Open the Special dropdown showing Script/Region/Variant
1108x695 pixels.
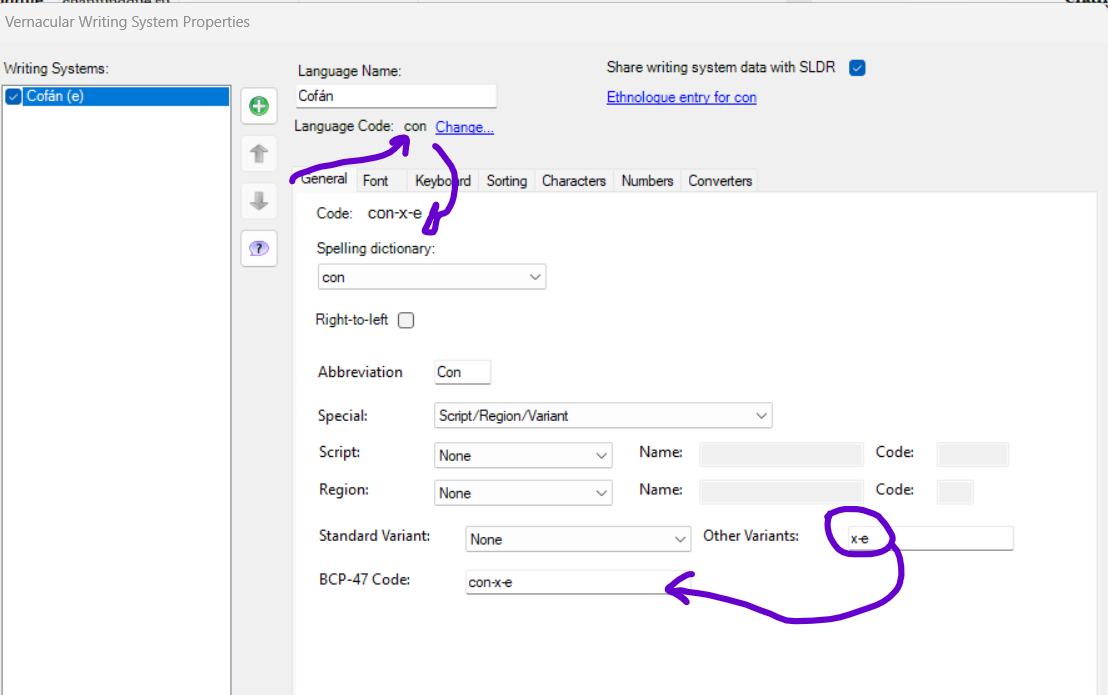pyautogui.click(x=603, y=415)
